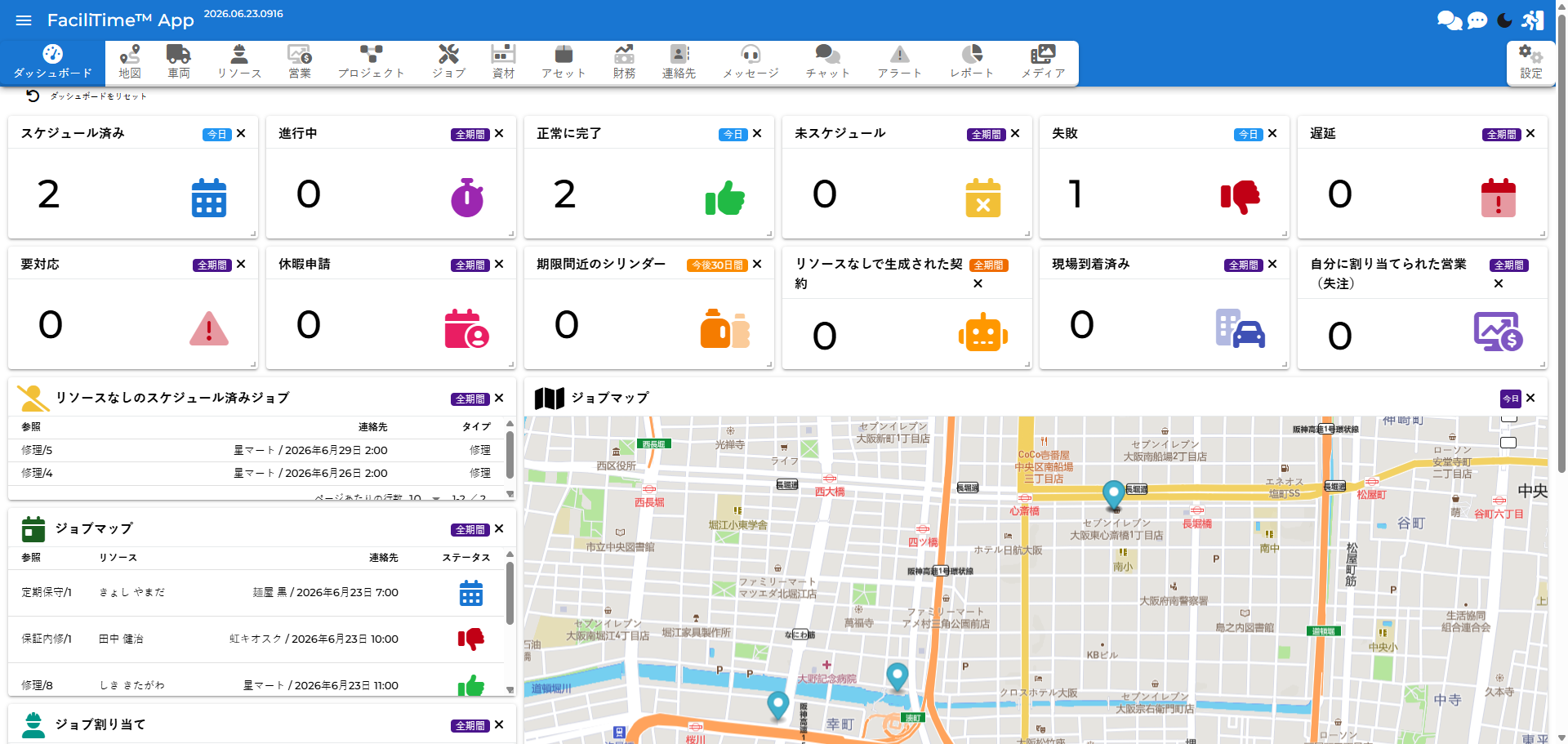Open the 車両 vehicles tab
This screenshot has height=744, width=1568.
(179, 62)
